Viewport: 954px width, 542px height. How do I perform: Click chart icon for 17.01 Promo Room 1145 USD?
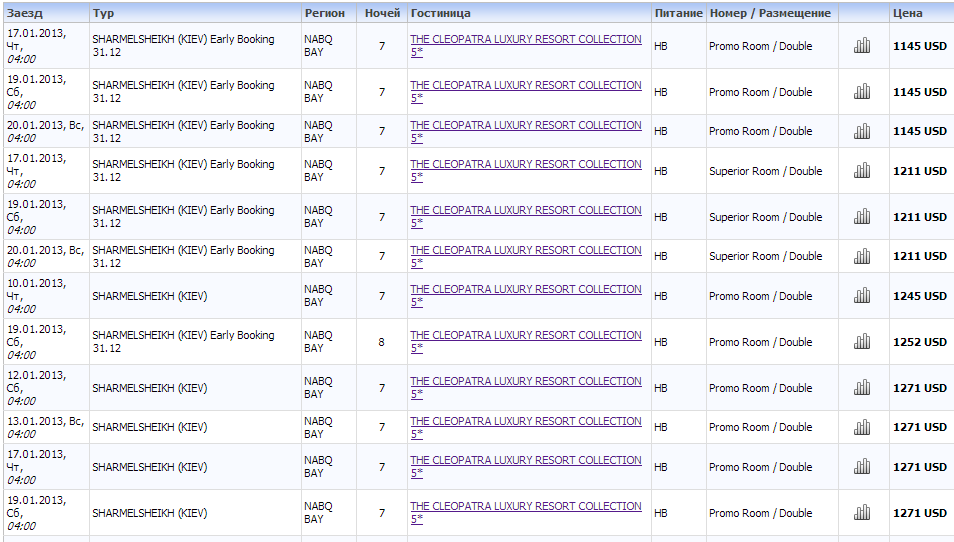pyautogui.click(x=861, y=46)
